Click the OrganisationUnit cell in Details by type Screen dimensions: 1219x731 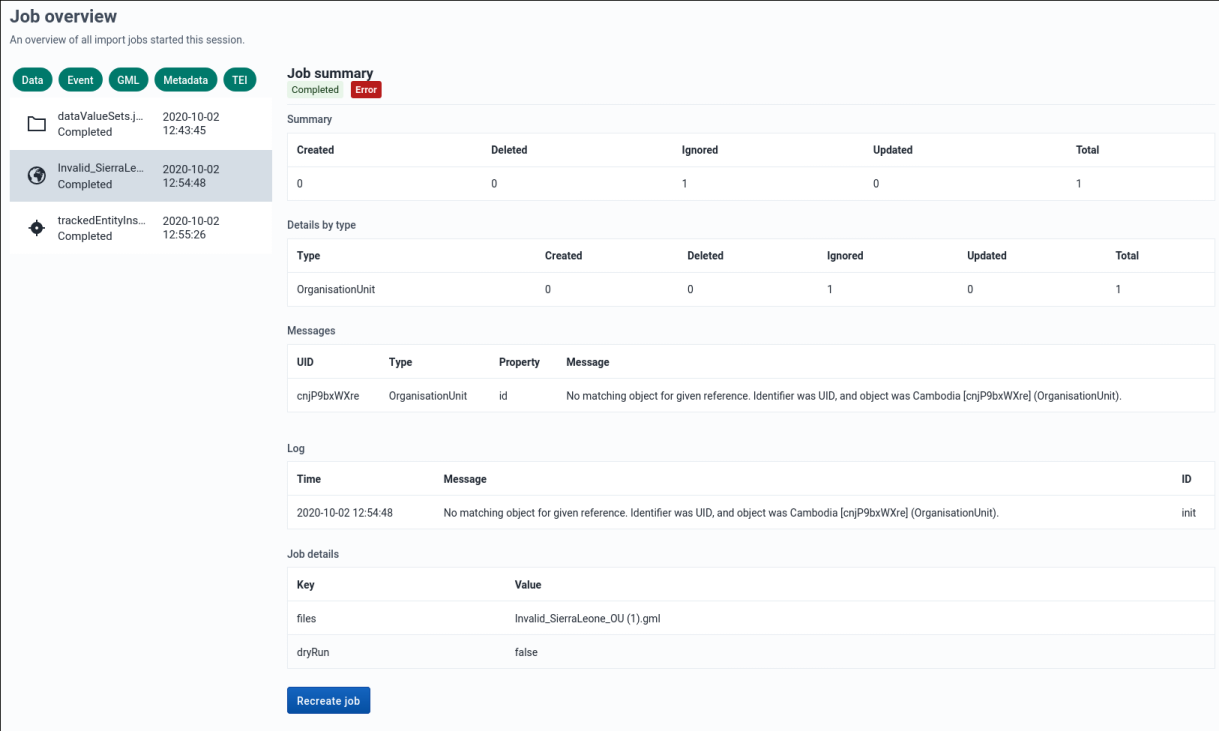336,289
